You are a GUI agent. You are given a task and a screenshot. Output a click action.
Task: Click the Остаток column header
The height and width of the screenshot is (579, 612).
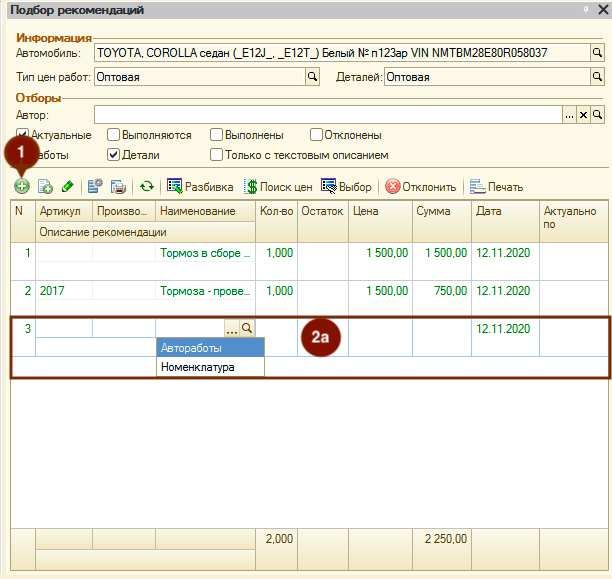(x=323, y=221)
